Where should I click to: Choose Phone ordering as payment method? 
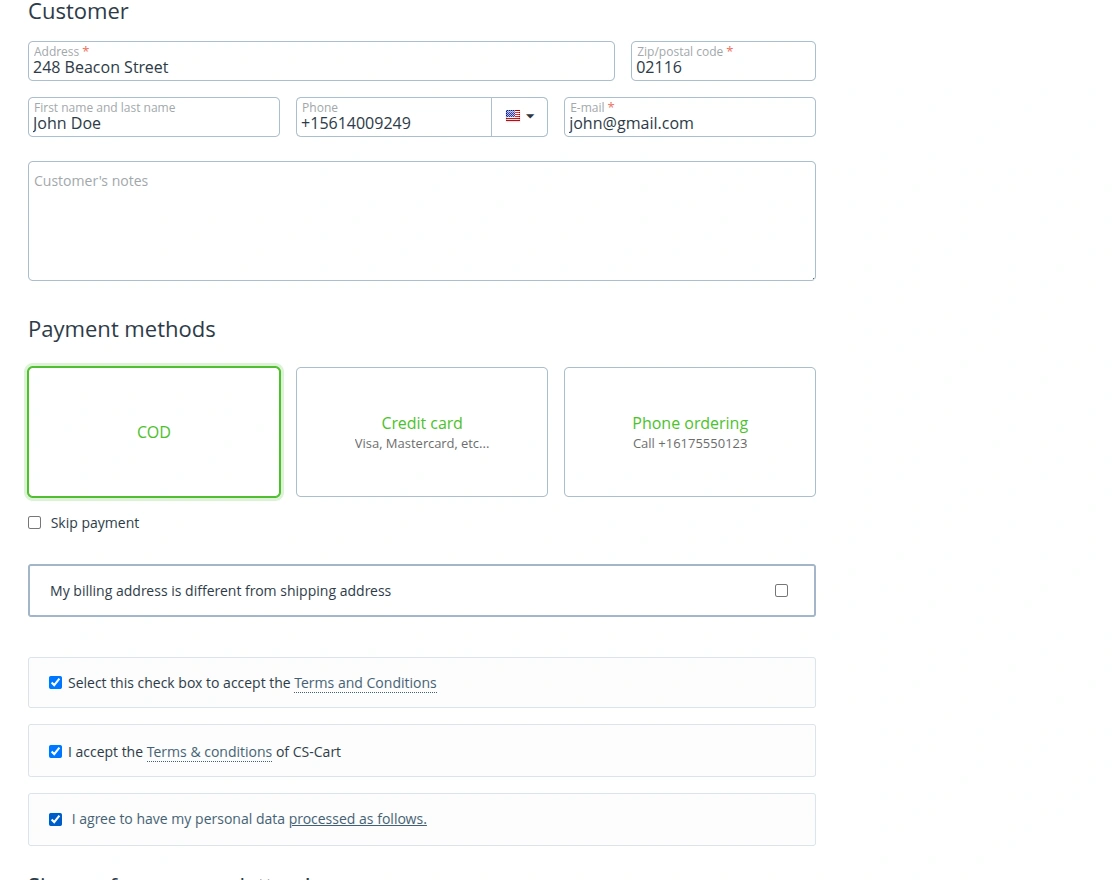(x=689, y=432)
